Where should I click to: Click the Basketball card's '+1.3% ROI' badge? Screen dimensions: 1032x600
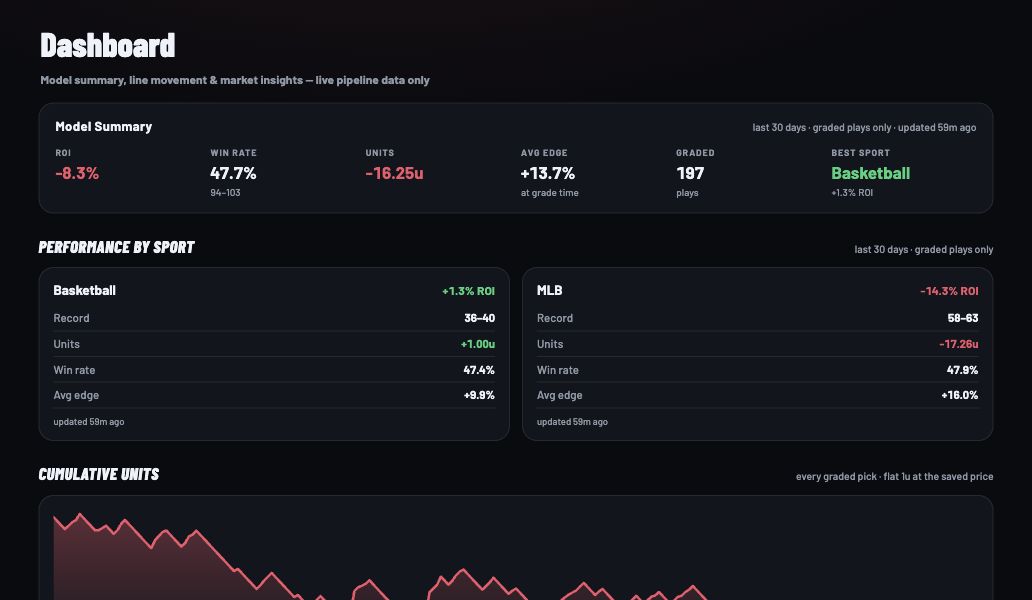click(468, 291)
